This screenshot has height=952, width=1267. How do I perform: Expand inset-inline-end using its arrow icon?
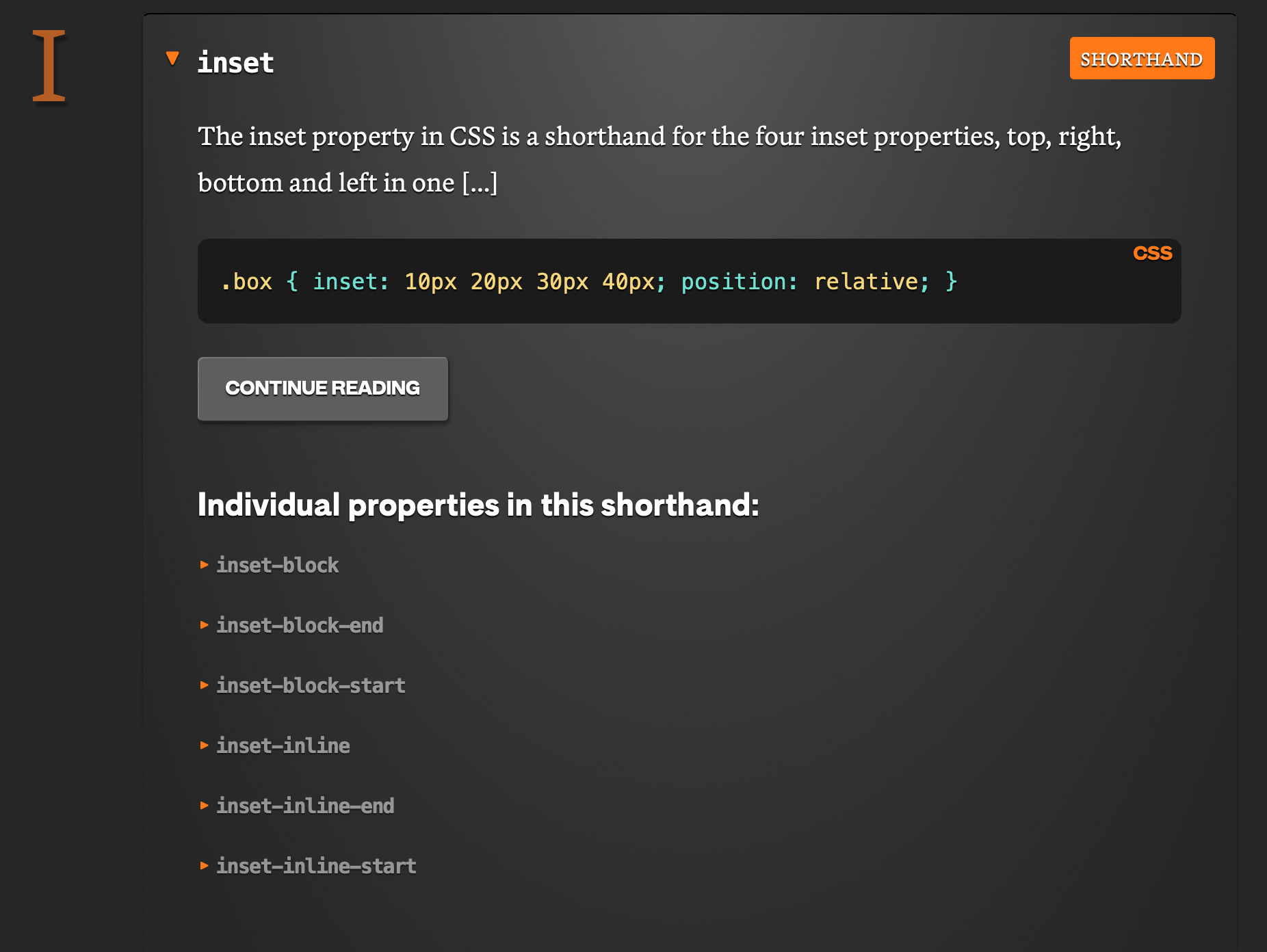[204, 806]
